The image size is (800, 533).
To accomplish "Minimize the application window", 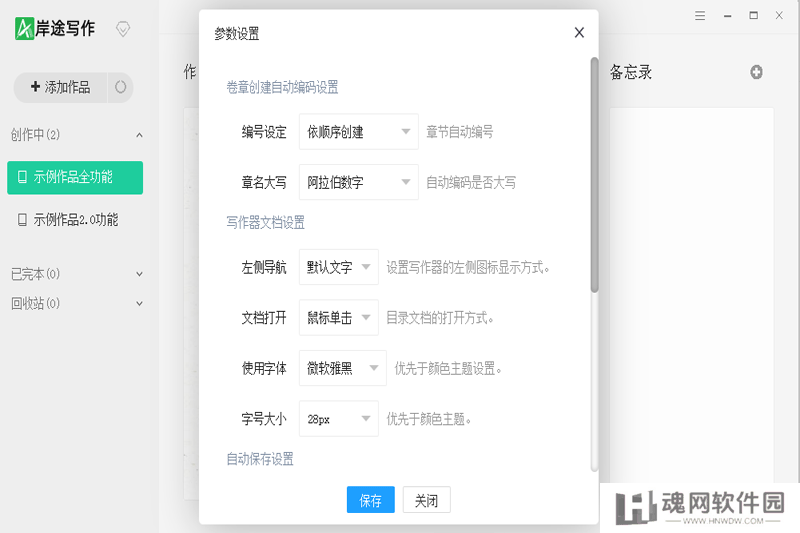I will 728,16.
